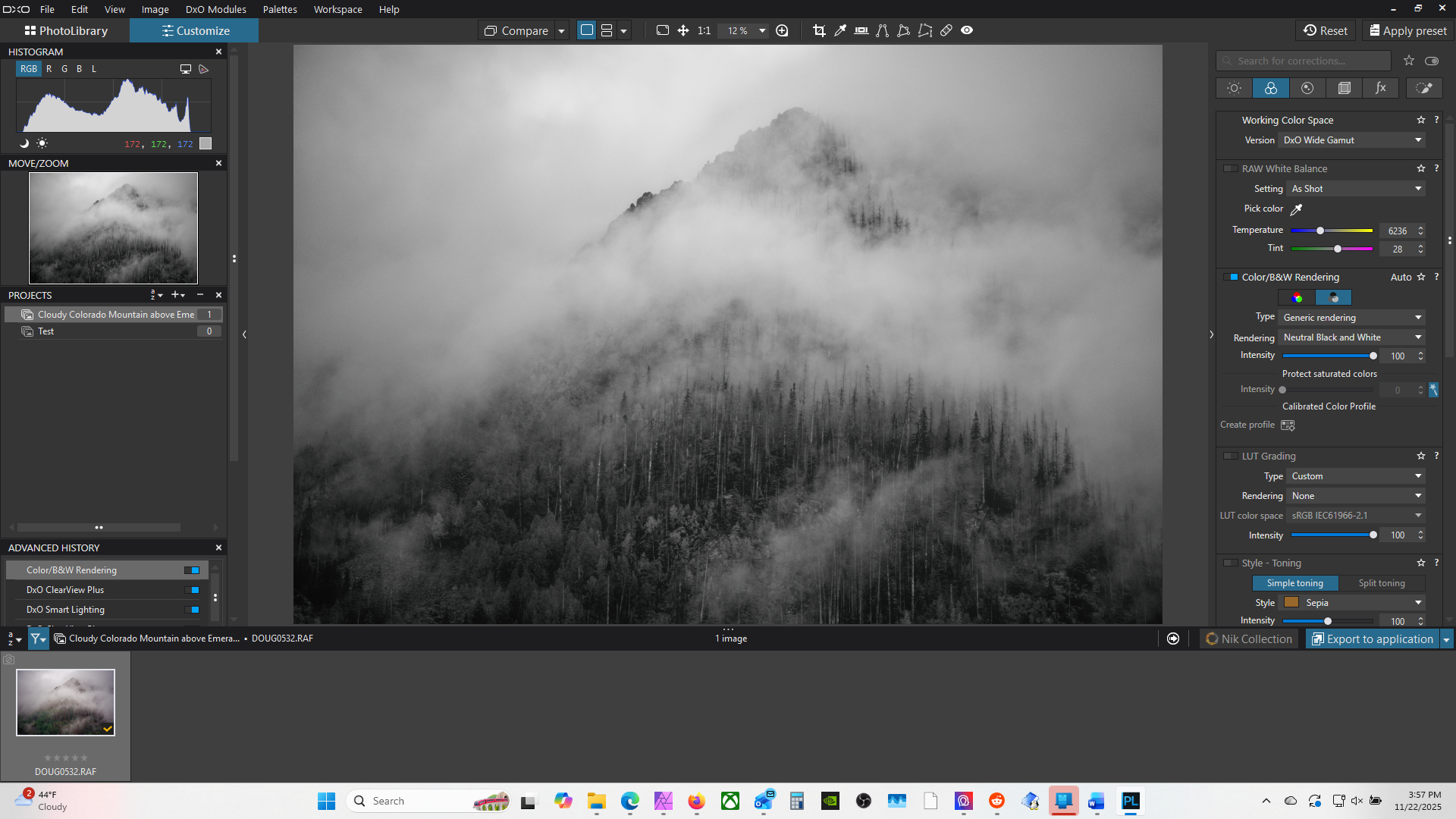Activate the White Balance eyedropper in the toolbar
The height and width of the screenshot is (819, 1456).
[840, 30]
